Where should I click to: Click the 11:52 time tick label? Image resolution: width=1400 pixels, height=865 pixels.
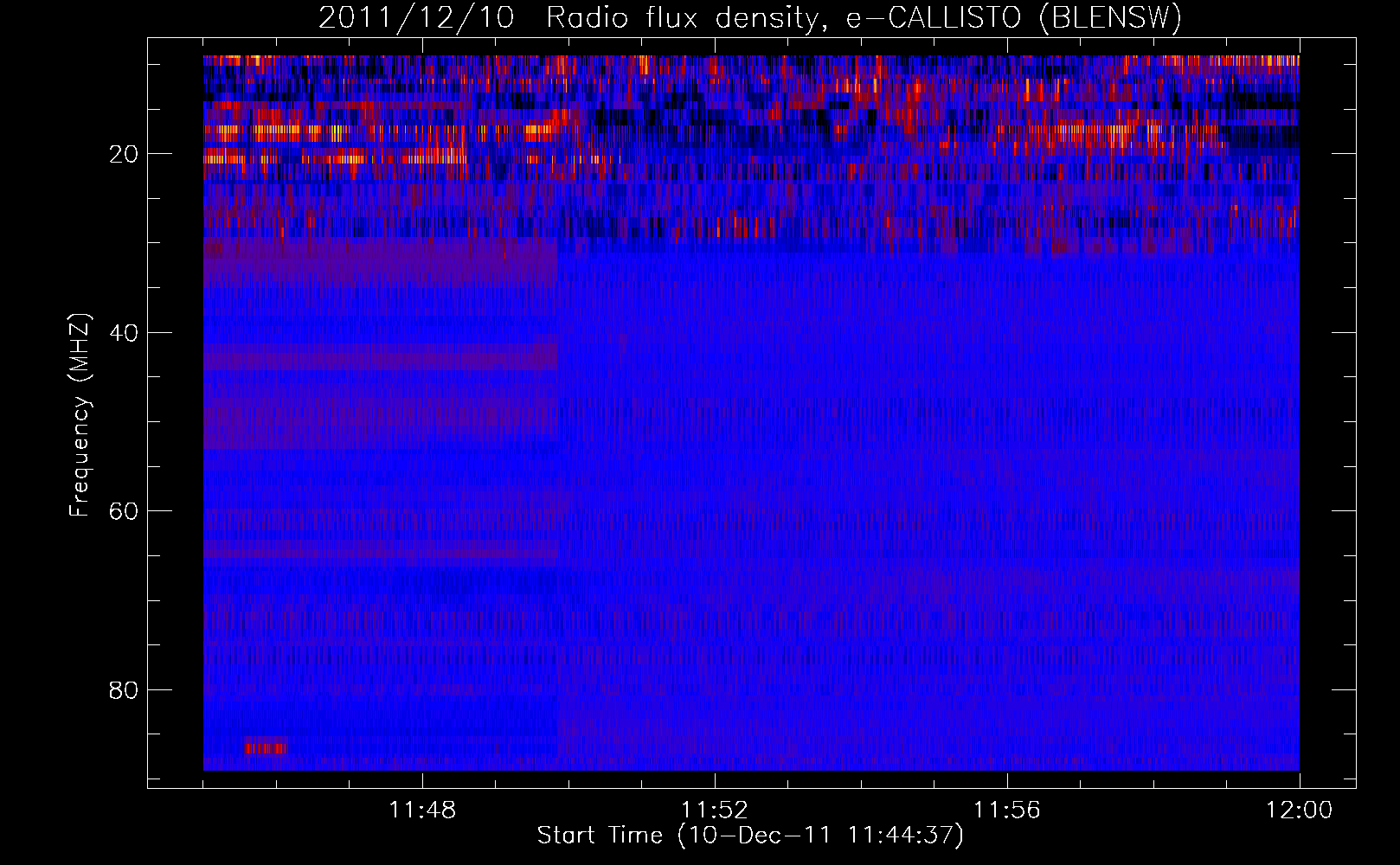click(x=715, y=811)
